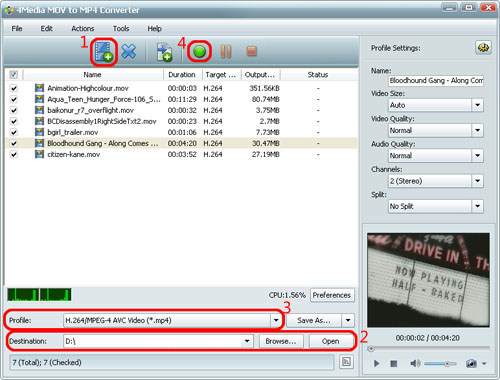Uncheck citizen-kane.mov checkbox
The height and width of the screenshot is (380, 500).
(x=14, y=154)
